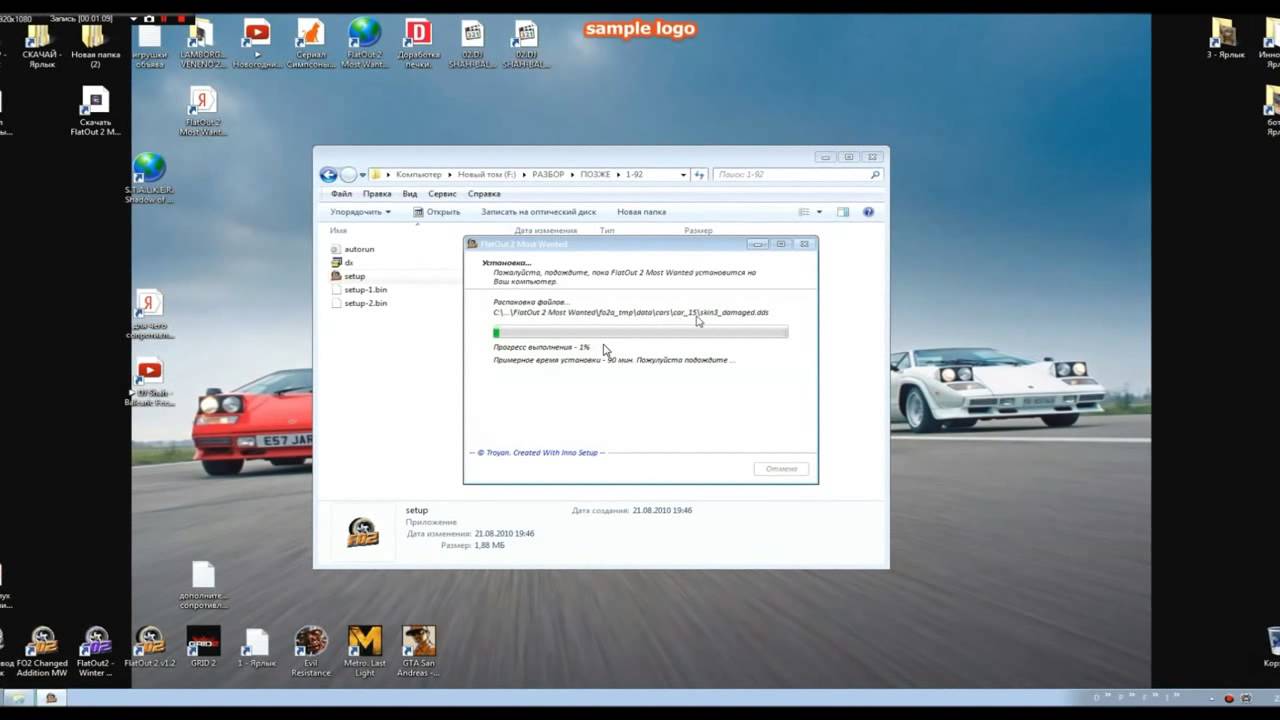This screenshot has width=1280, height=720.
Task: Click the change view icon in Explorer
Action: (x=804, y=212)
